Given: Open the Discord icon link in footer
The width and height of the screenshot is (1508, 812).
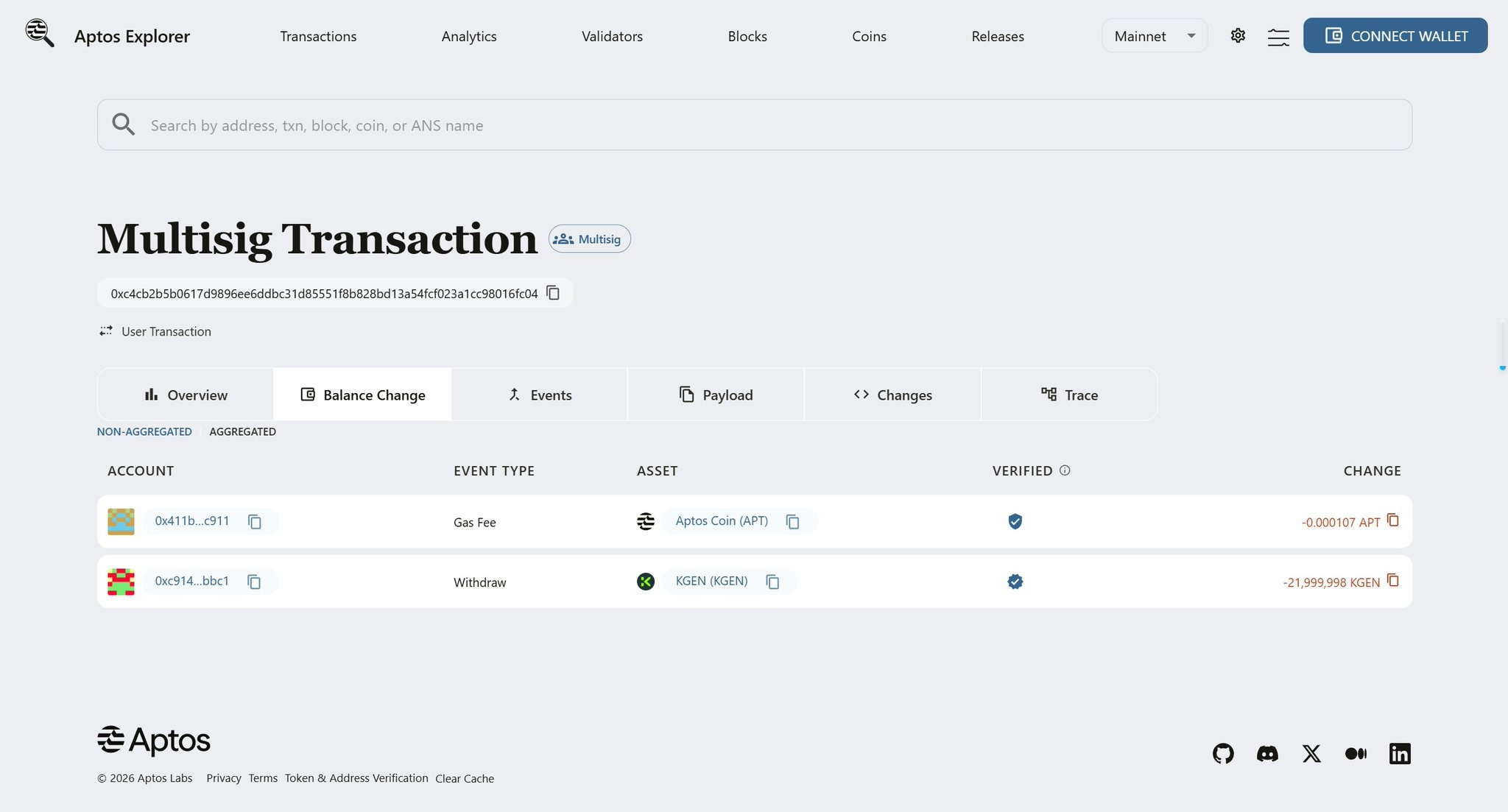Looking at the screenshot, I should [x=1267, y=753].
